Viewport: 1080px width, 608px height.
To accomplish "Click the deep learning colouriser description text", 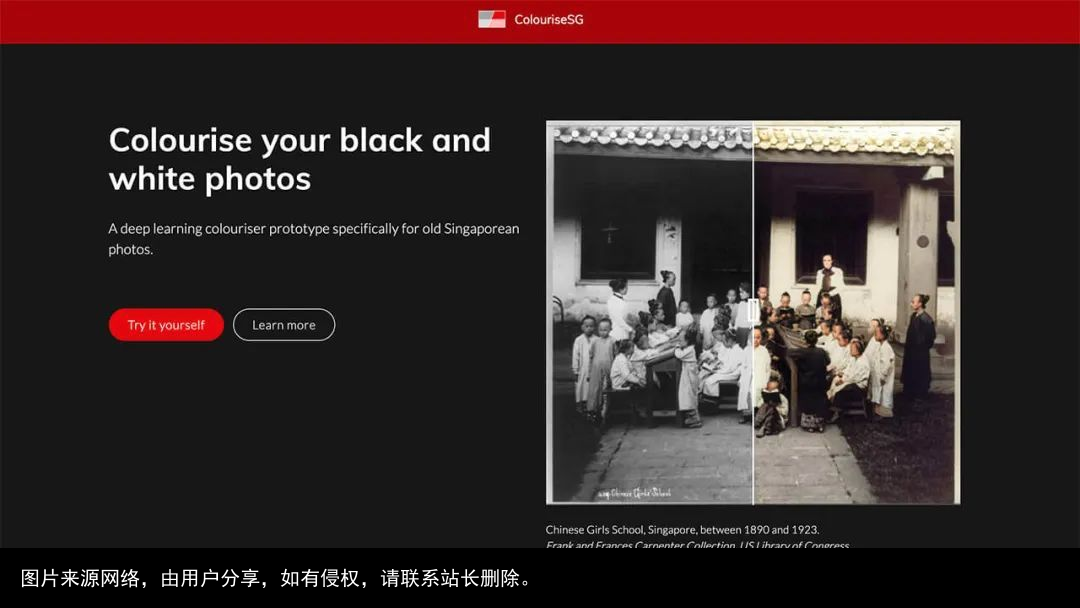I will pyautogui.click(x=313, y=238).
